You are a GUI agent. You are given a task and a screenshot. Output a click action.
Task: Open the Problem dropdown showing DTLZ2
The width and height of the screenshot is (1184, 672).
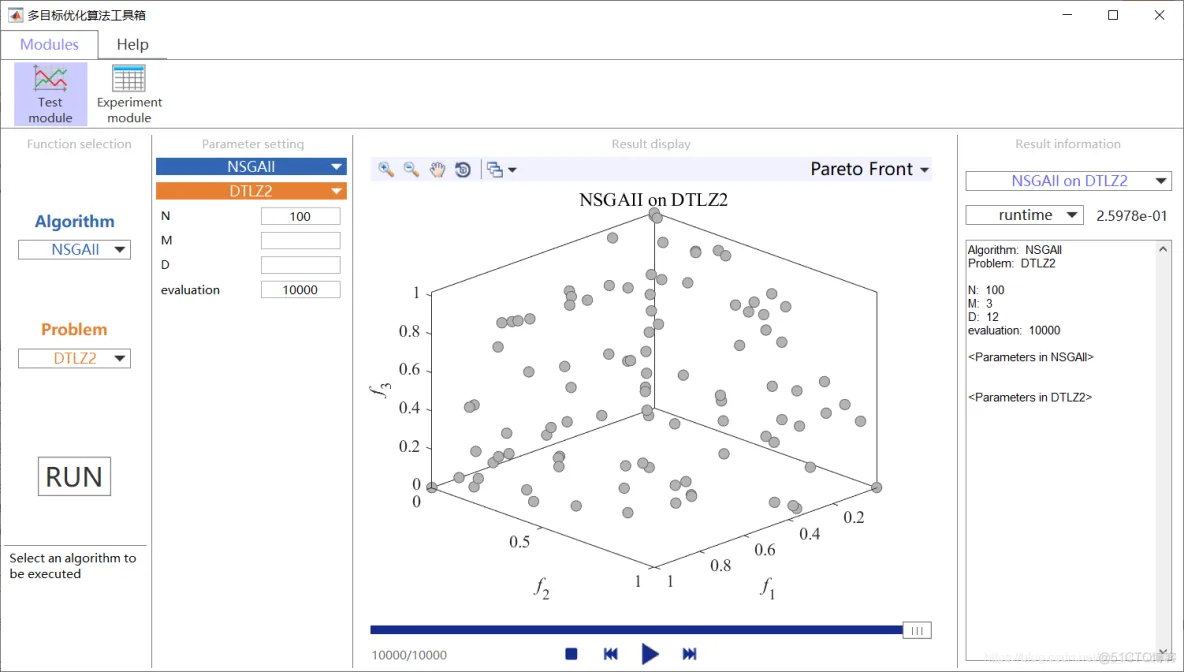click(x=74, y=358)
